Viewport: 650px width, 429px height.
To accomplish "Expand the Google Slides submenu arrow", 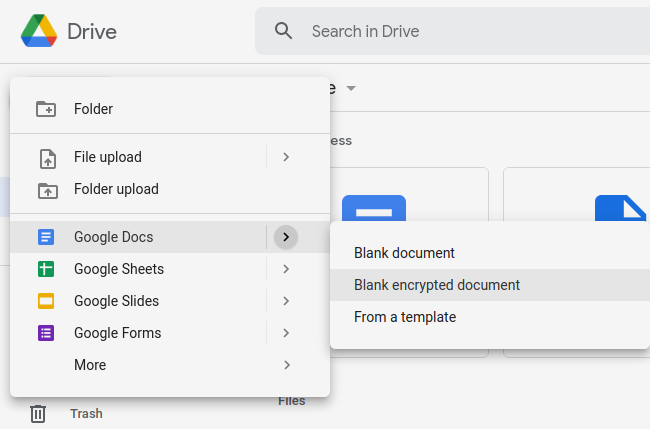I will point(286,301).
